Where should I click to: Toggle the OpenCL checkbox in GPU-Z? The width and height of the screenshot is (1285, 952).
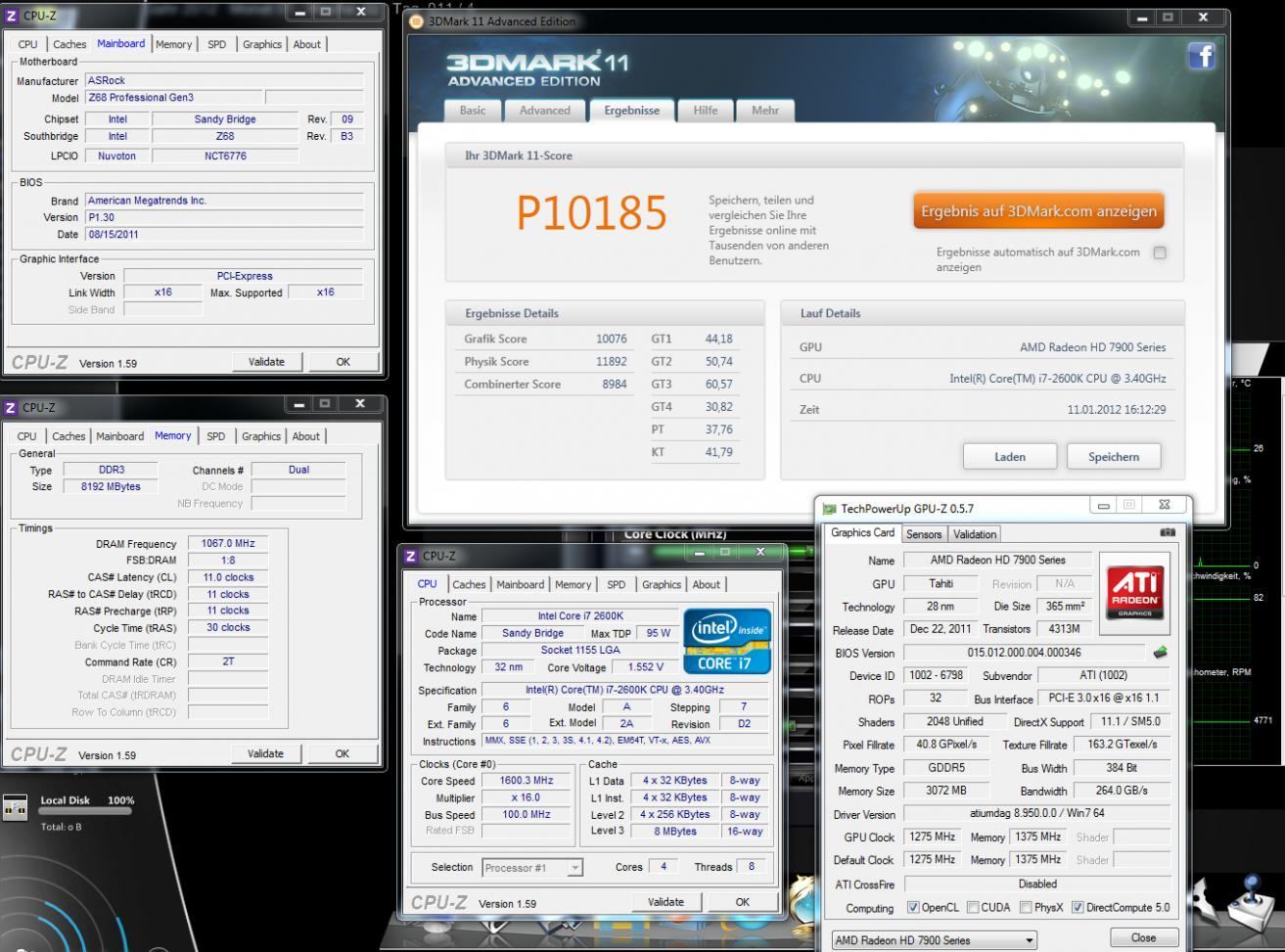(913, 907)
